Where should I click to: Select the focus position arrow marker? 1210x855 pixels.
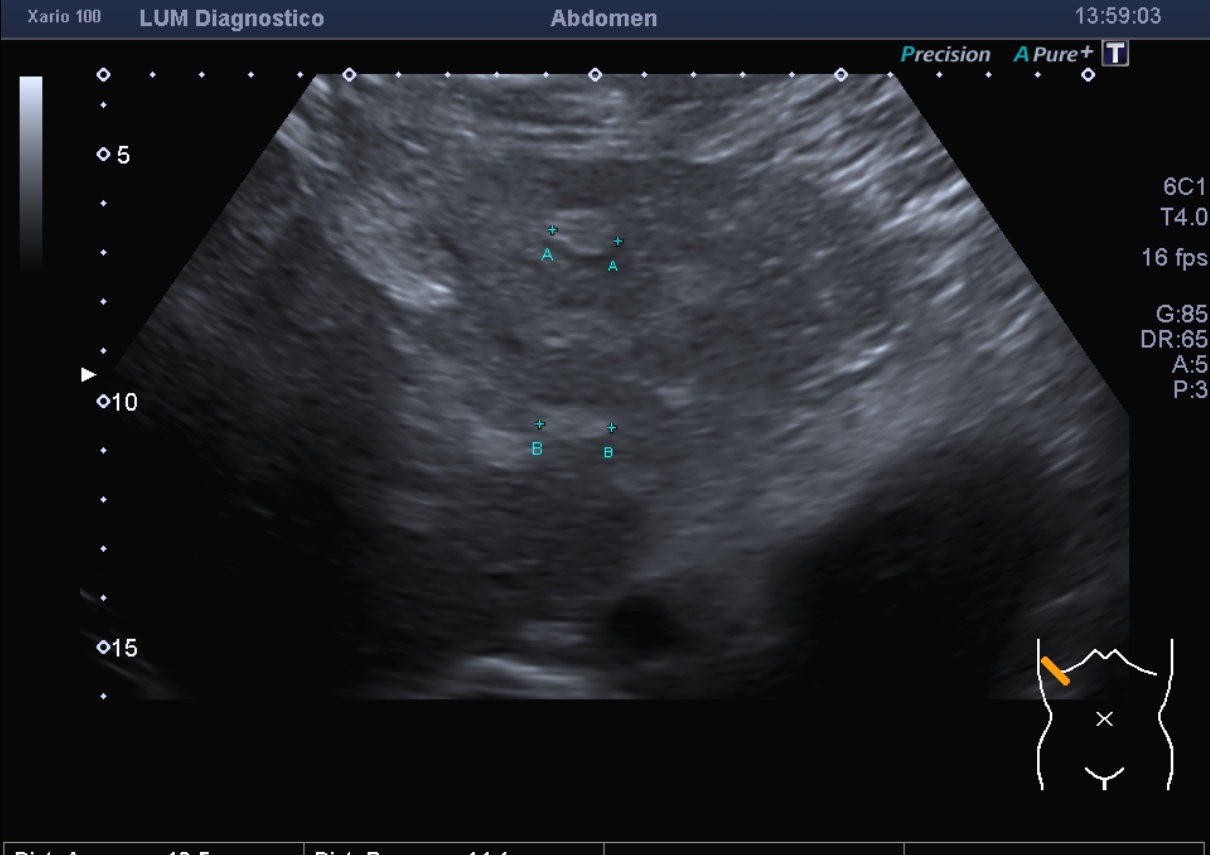pos(88,375)
